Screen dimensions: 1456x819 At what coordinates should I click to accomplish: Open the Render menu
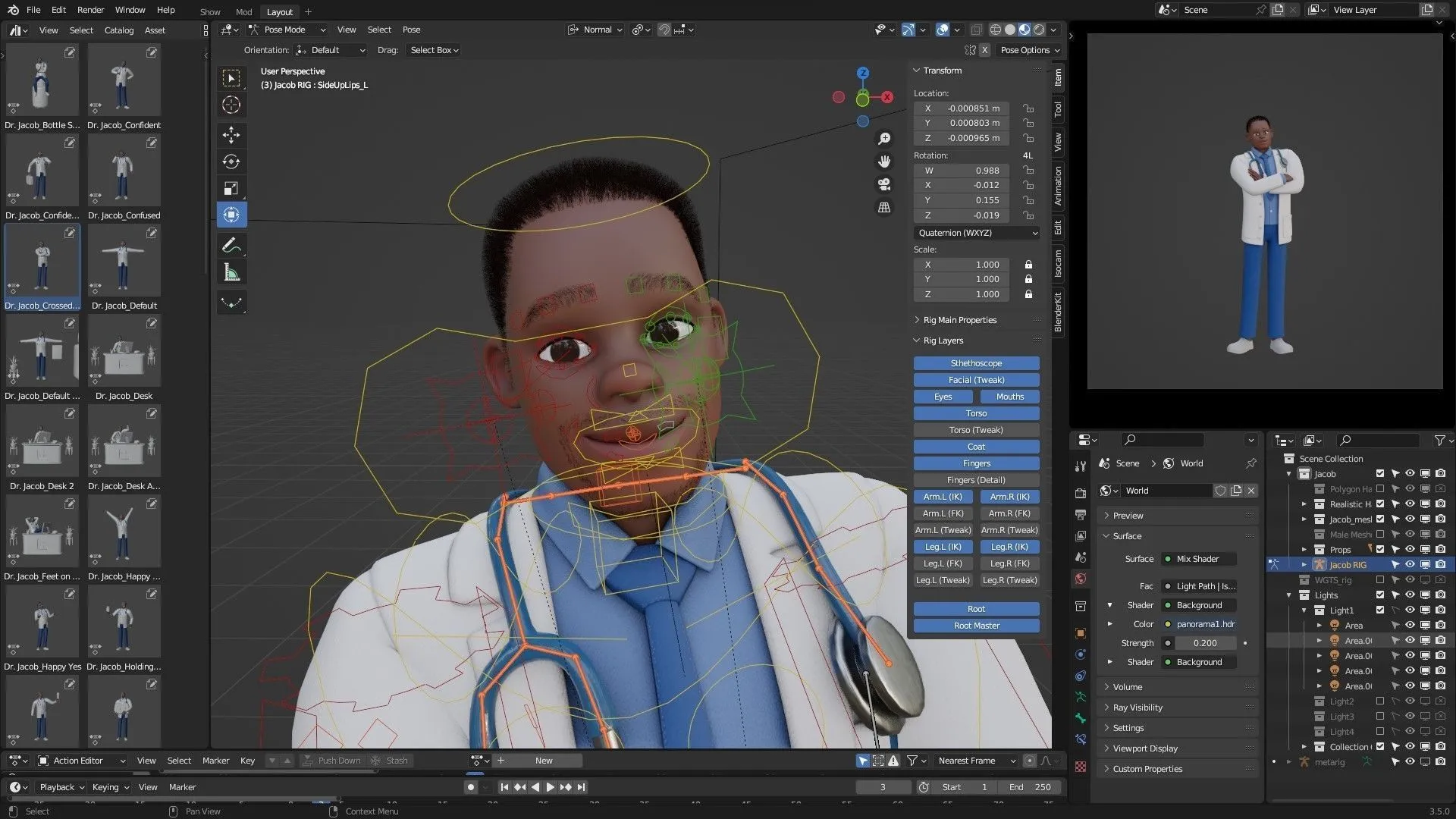90,10
